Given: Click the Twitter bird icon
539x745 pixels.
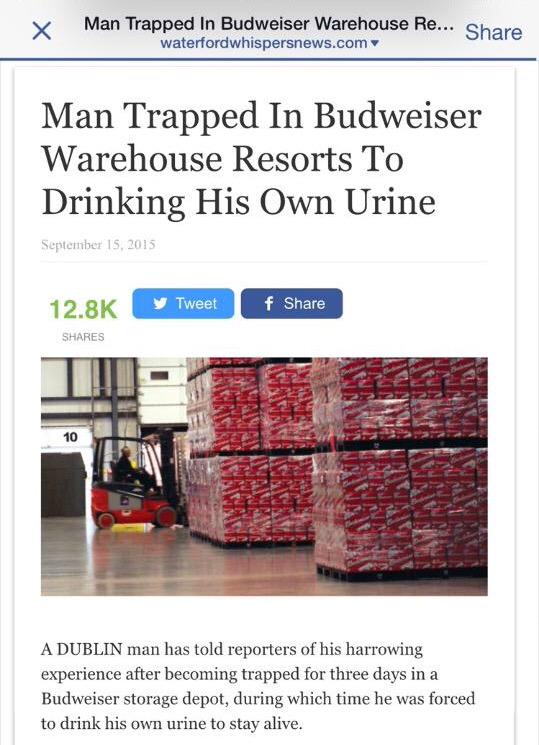Looking at the screenshot, I should point(161,303).
